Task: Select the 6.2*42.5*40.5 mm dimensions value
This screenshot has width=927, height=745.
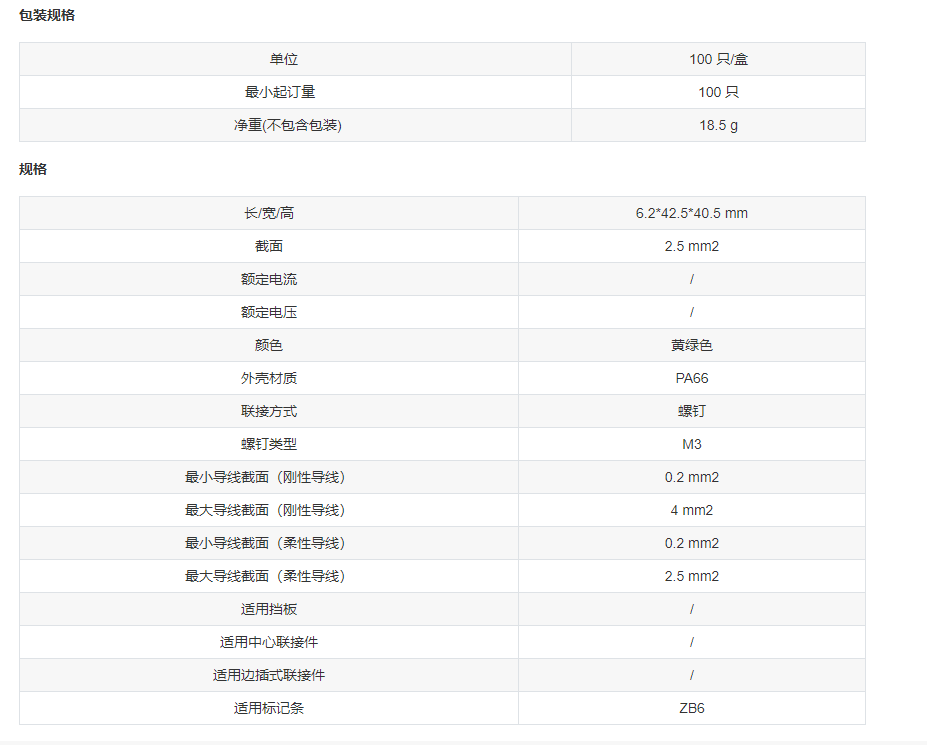Action: point(691,213)
